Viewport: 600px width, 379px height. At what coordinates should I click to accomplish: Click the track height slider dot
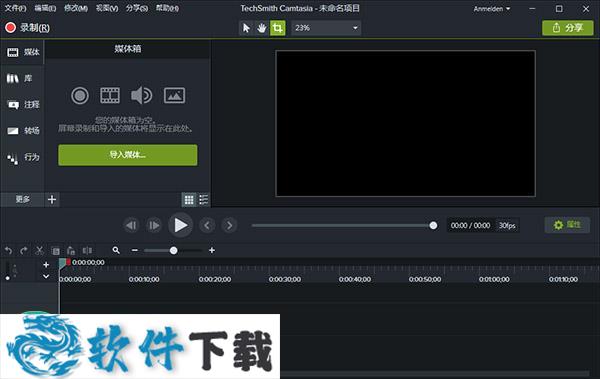point(8,278)
